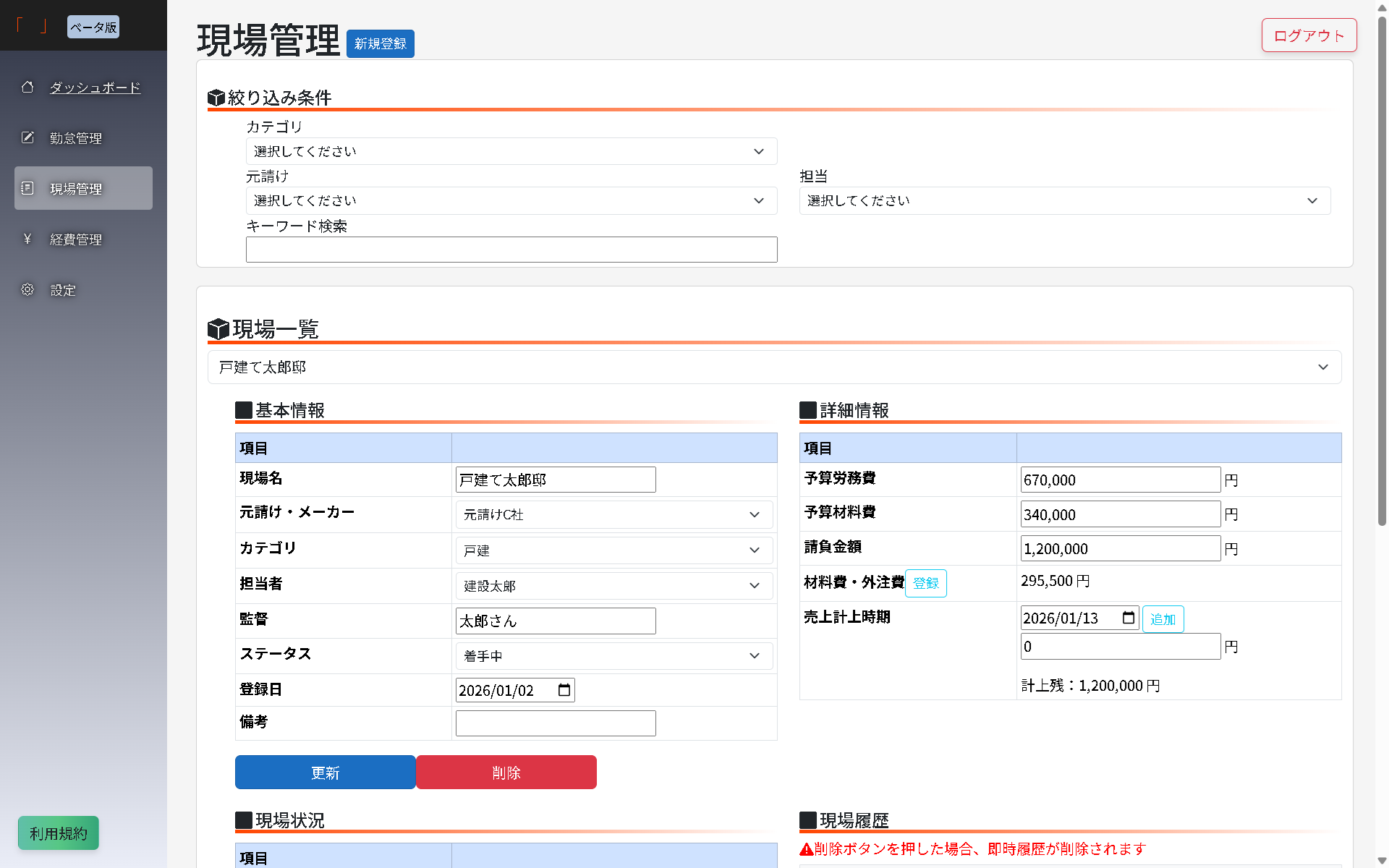Viewport: 1389px width, 868px height.
Task: Open the calendar picker for 売上計上時期
Action: click(x=1129, y=617)
